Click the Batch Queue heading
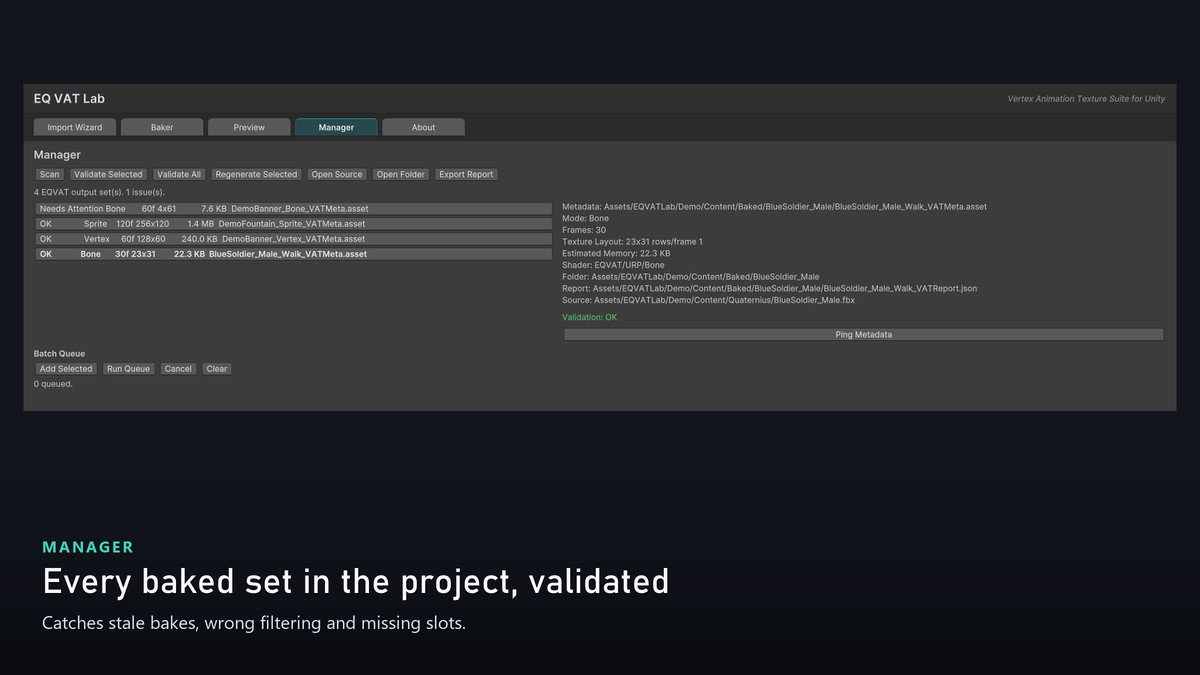The height and width of the screenshot is (675, 1200). point(59,354)
